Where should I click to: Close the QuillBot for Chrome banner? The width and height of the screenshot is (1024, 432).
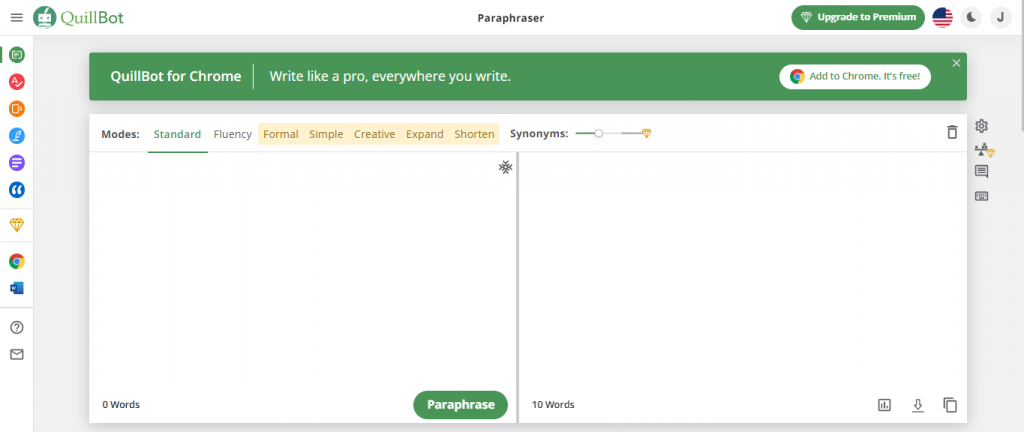click(x=956, y=63)
